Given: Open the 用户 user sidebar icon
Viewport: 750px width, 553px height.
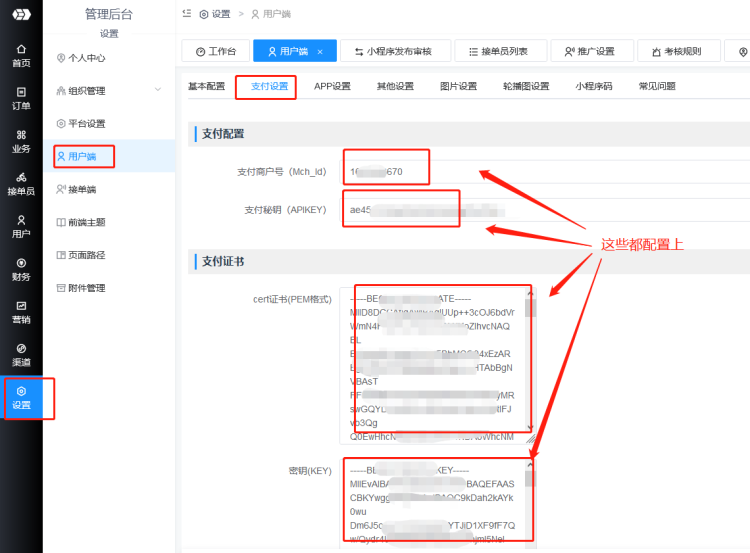Looking at the screenshot, I should pos(21,226).
